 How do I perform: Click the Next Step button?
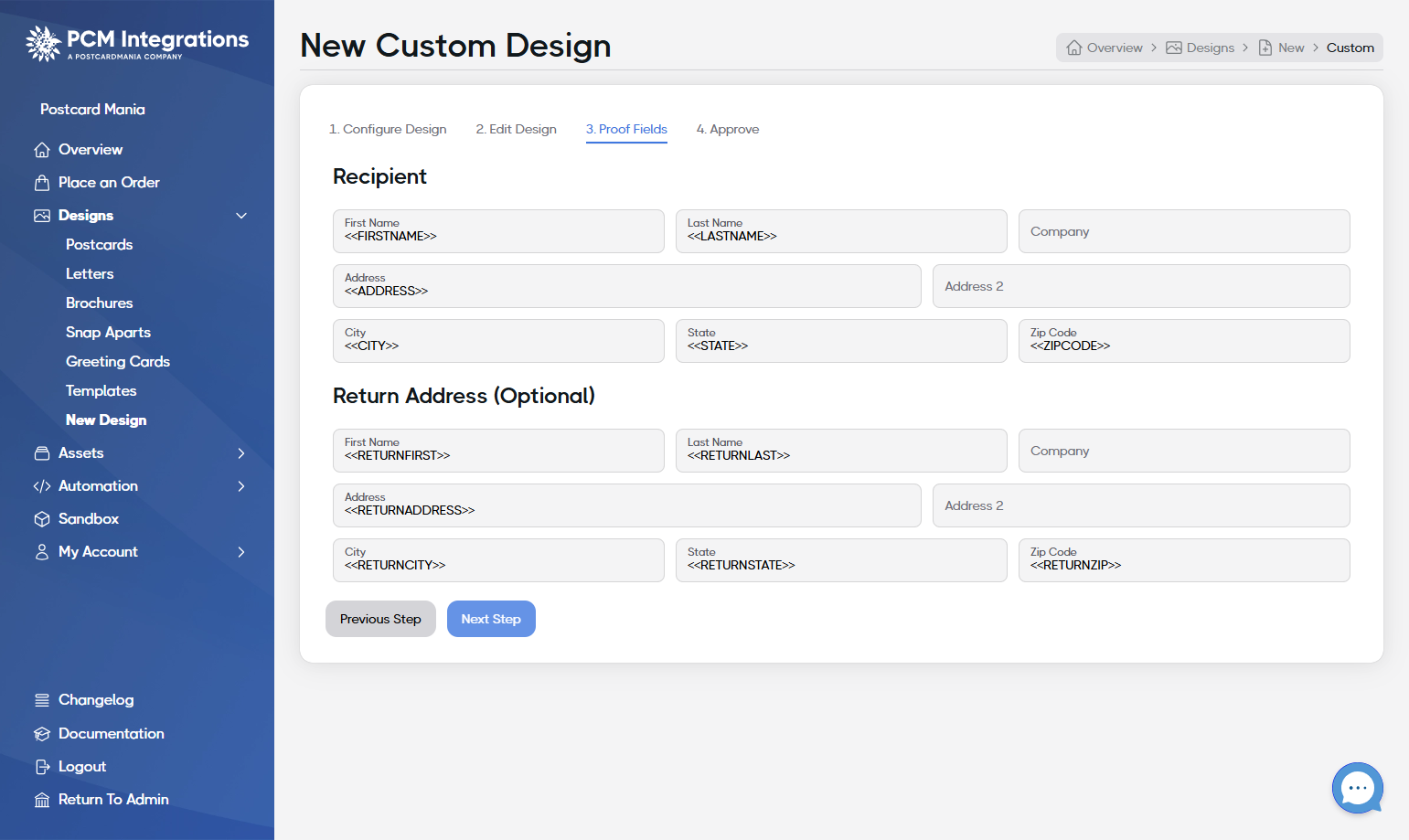[491, 619]
